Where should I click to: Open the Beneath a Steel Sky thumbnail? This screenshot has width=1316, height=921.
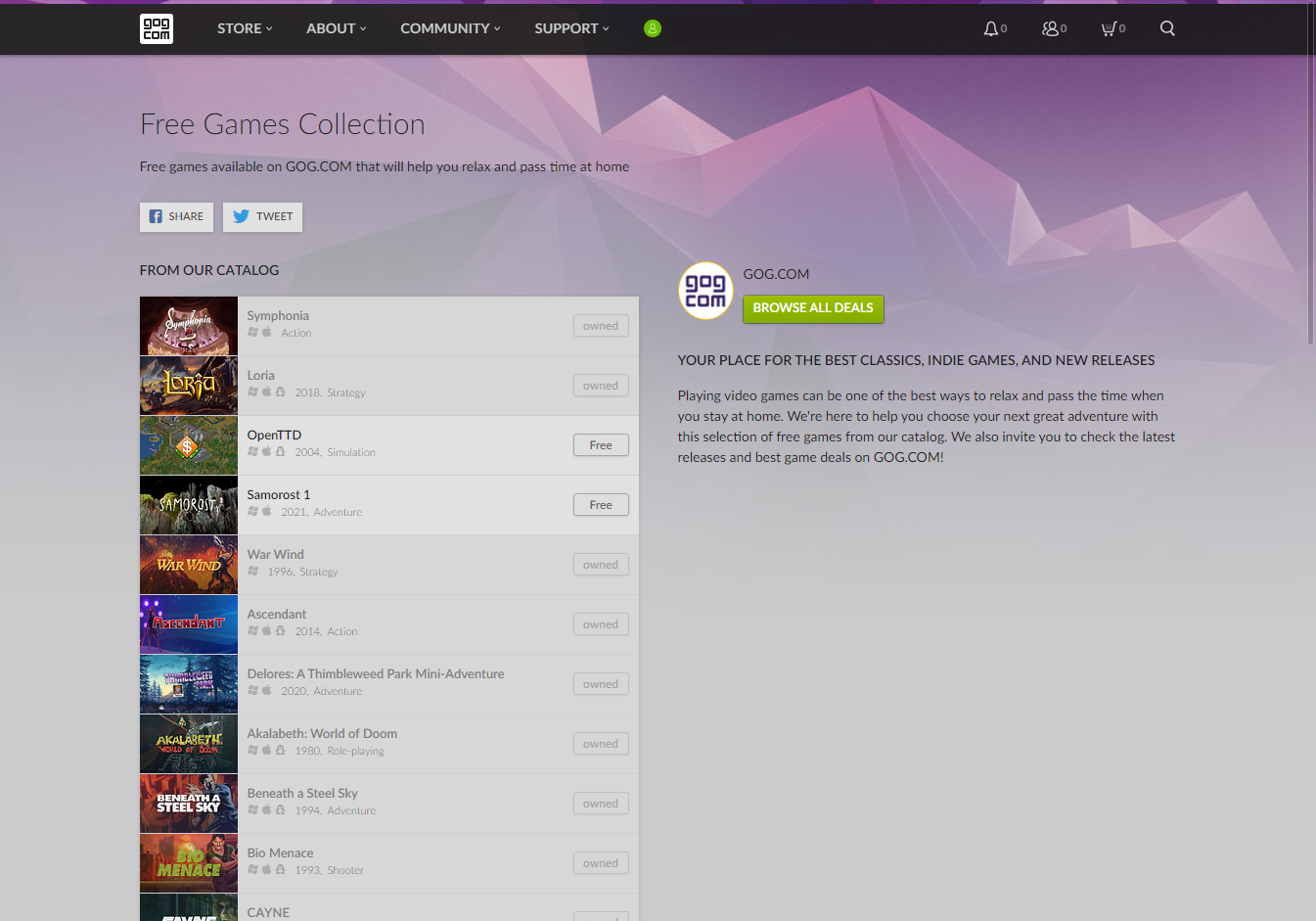[x=189, y=804]
